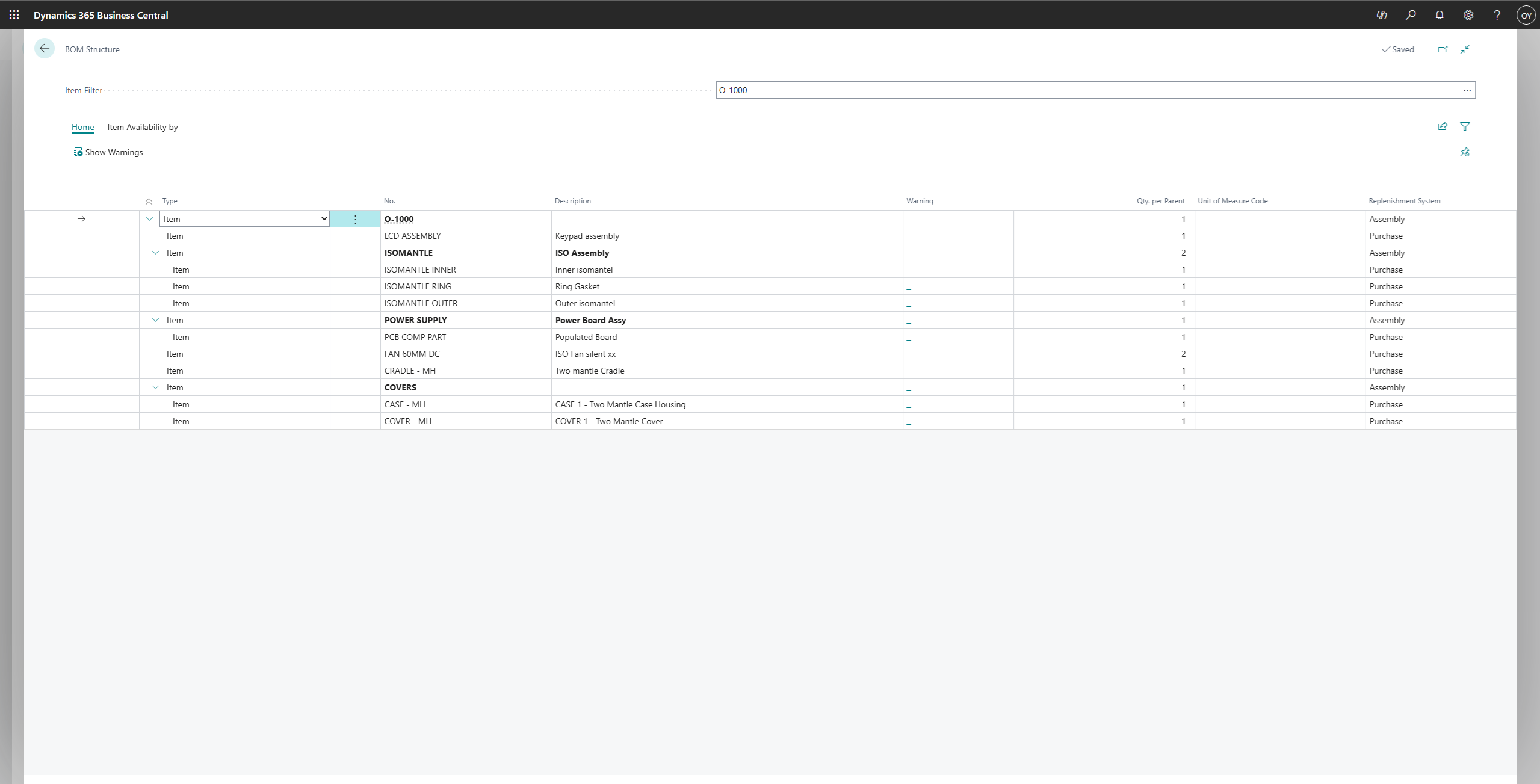Screen dimensions: 1540x784
Task: Open the settings gear icon
Action: coord(1468,15)
